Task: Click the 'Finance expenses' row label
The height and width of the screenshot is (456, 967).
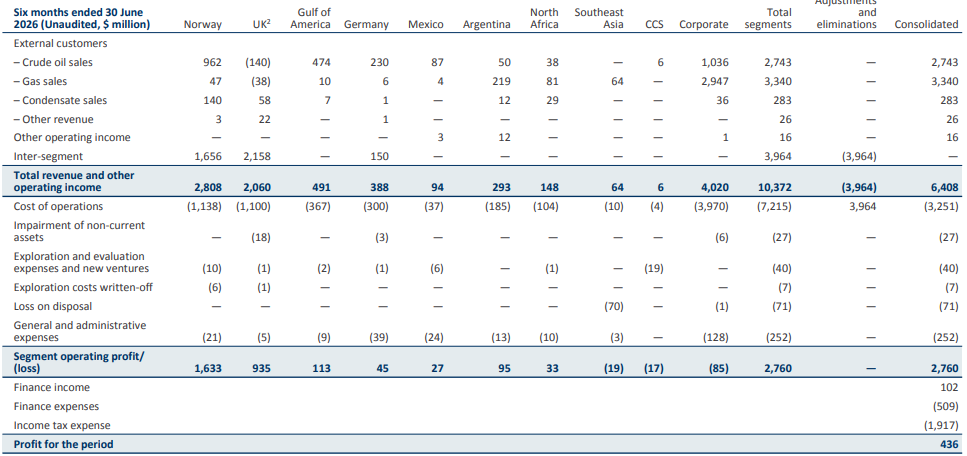Action: 56,407
